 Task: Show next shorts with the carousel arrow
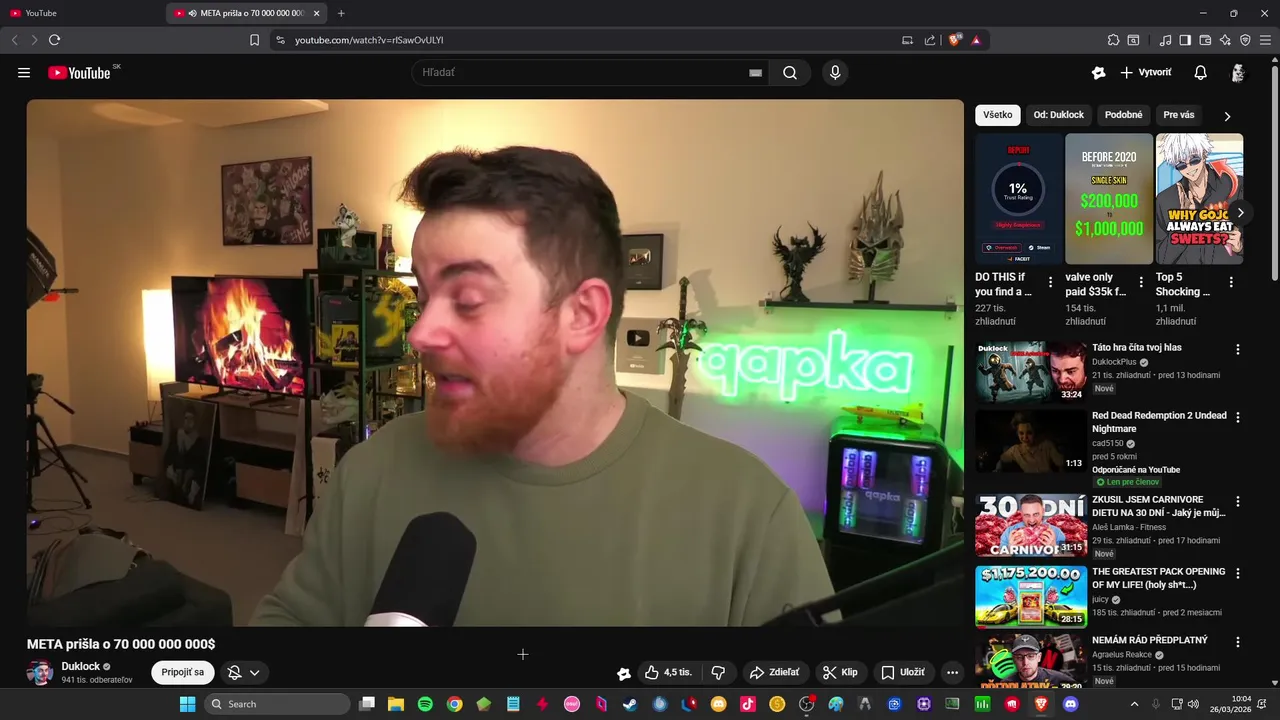1240,213
